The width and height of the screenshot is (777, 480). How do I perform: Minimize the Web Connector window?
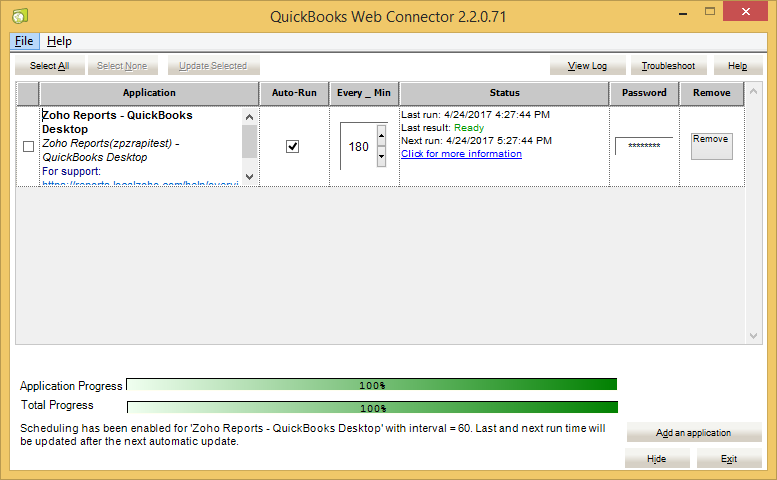pos(683,12)
